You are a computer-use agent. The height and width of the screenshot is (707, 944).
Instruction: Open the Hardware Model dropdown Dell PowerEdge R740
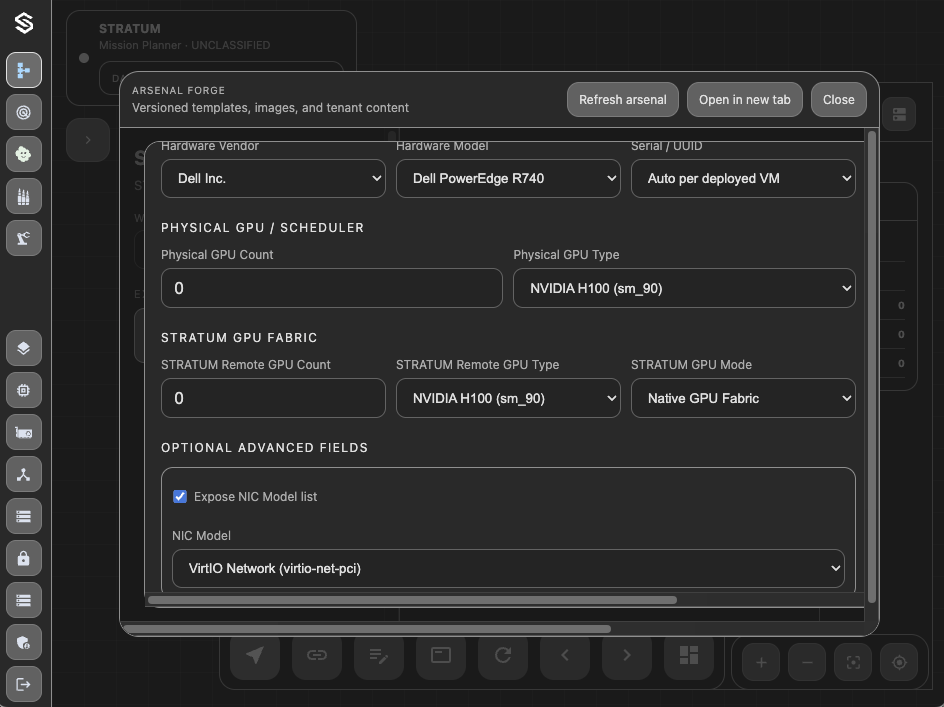(x=508, y=178)
